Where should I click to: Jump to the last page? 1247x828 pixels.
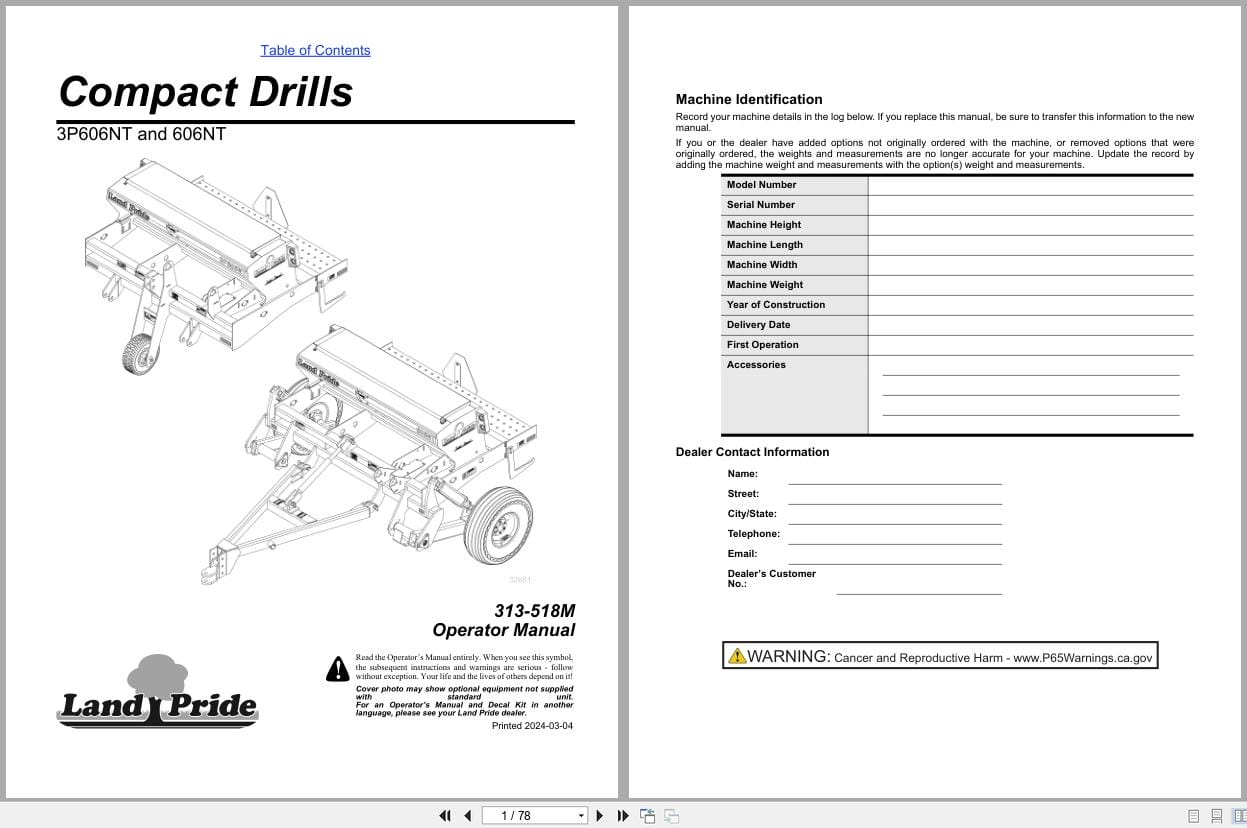[623, 816]
